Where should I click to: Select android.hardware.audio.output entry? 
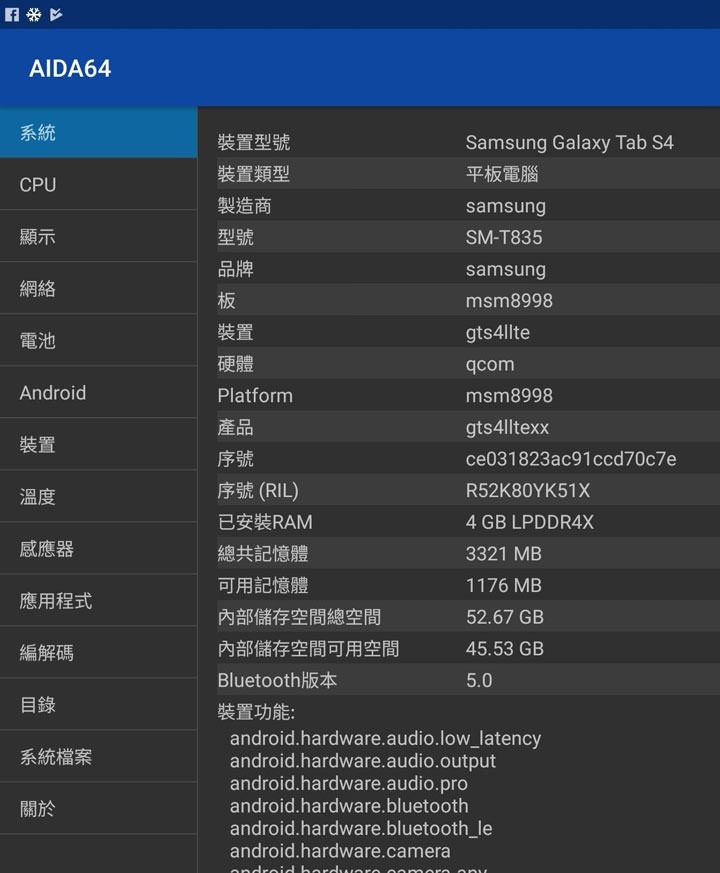(363, 762)
